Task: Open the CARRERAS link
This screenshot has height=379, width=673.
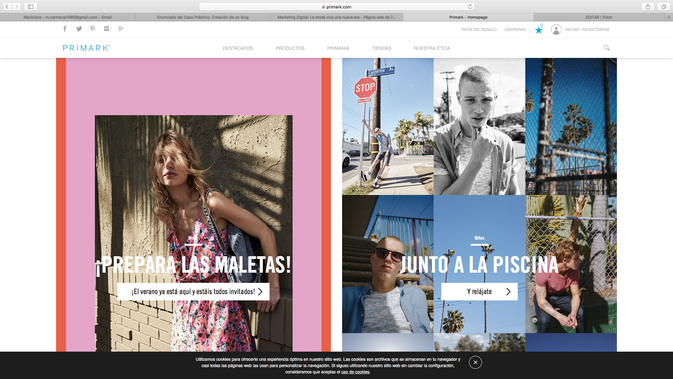Action: pos(515,30)
